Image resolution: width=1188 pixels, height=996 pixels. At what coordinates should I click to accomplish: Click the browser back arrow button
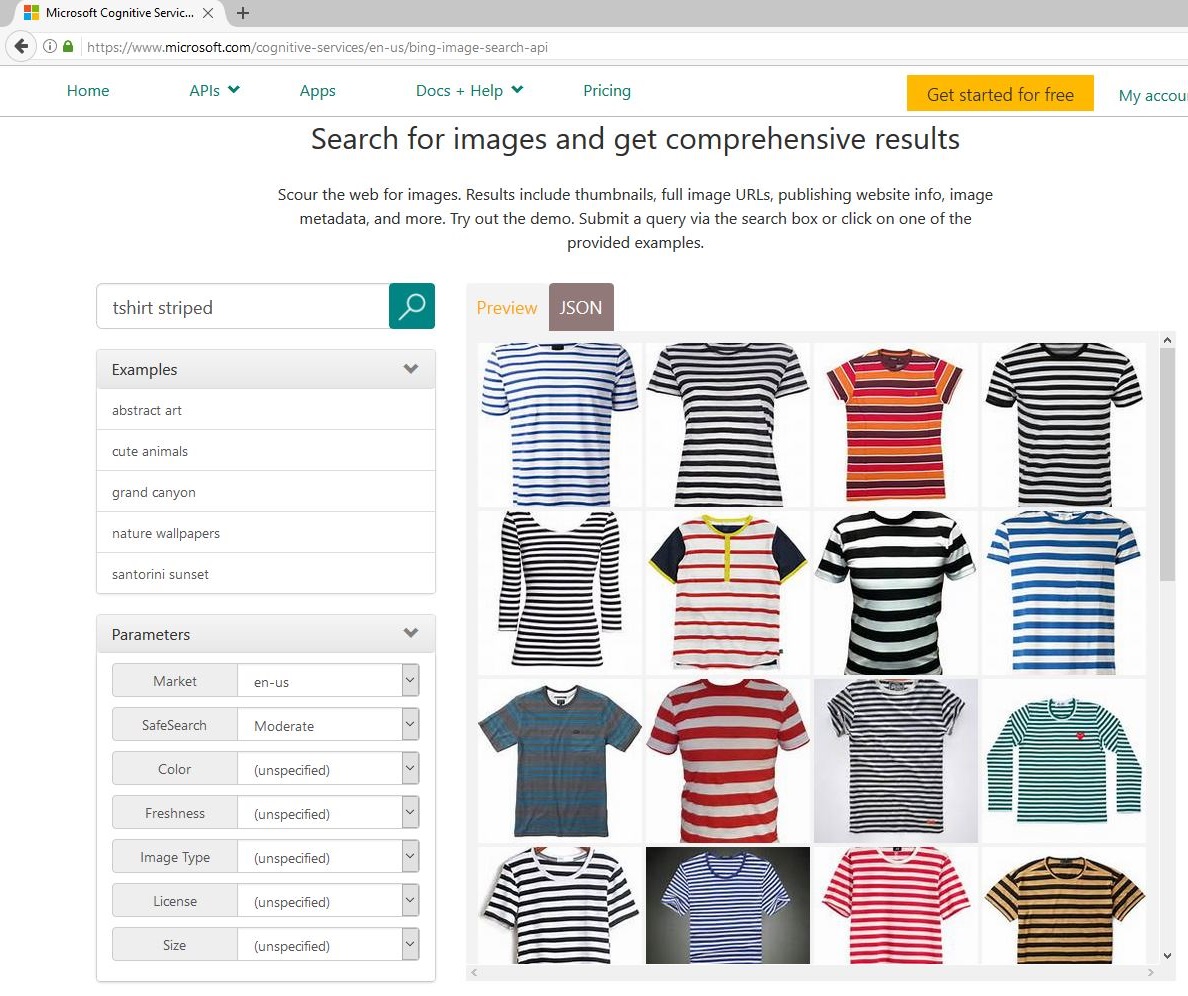coord(21,47)
